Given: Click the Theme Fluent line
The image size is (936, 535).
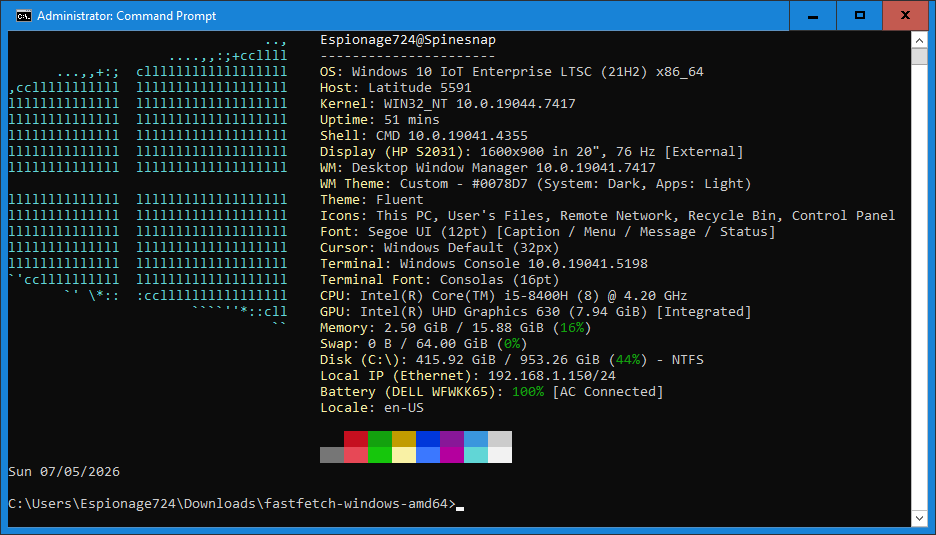Looking at the screenshot, I should 372,200.
